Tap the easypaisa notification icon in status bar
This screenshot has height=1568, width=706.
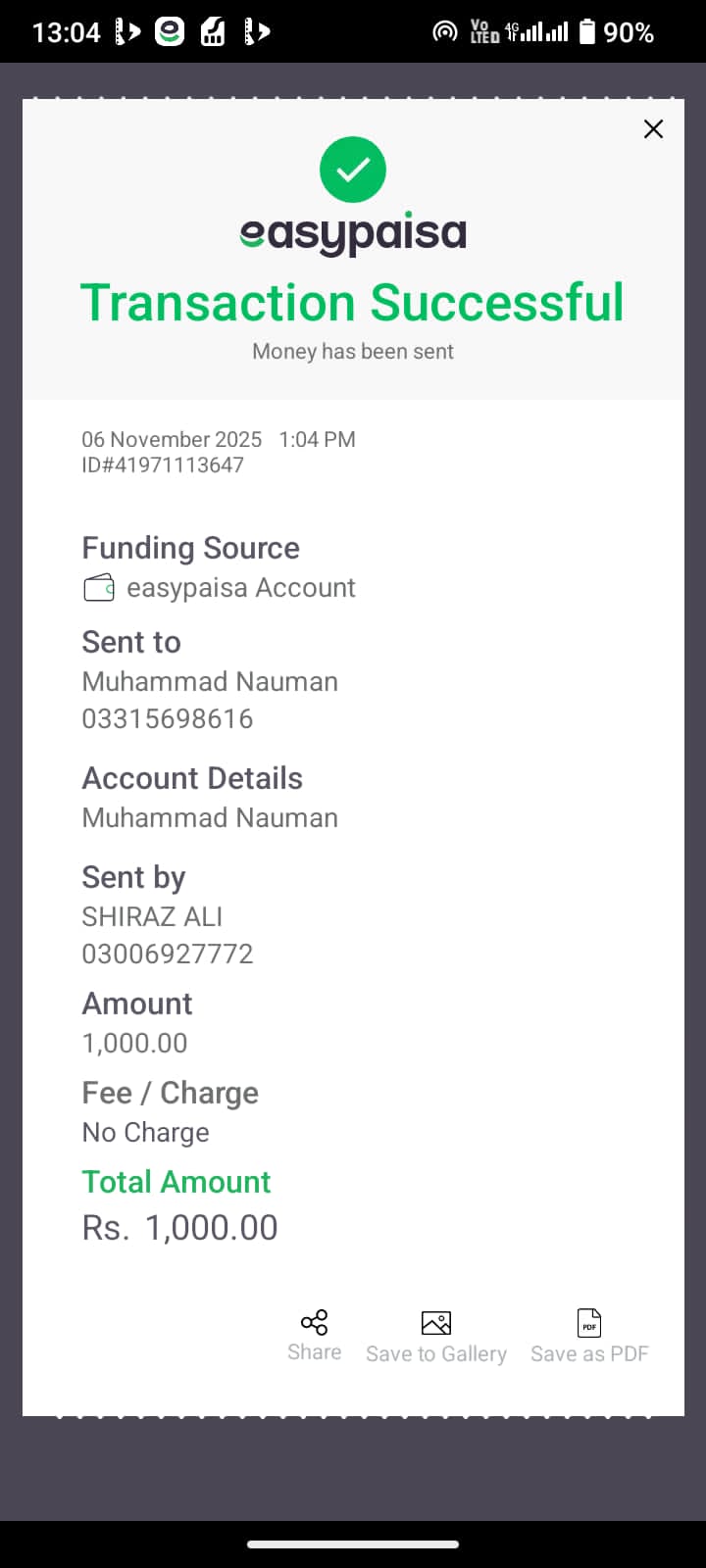click(170, 32)
